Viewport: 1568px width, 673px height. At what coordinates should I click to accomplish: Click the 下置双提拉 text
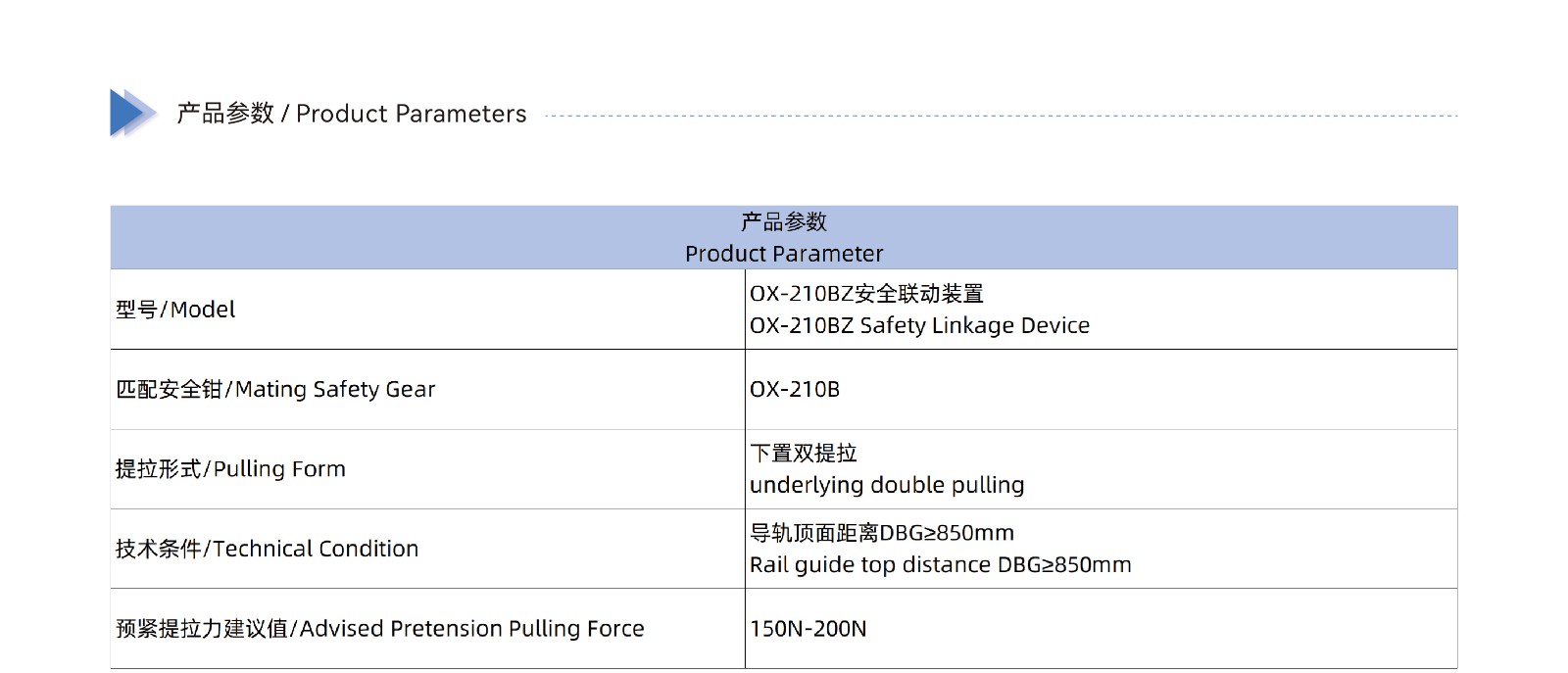pos(804,454)
